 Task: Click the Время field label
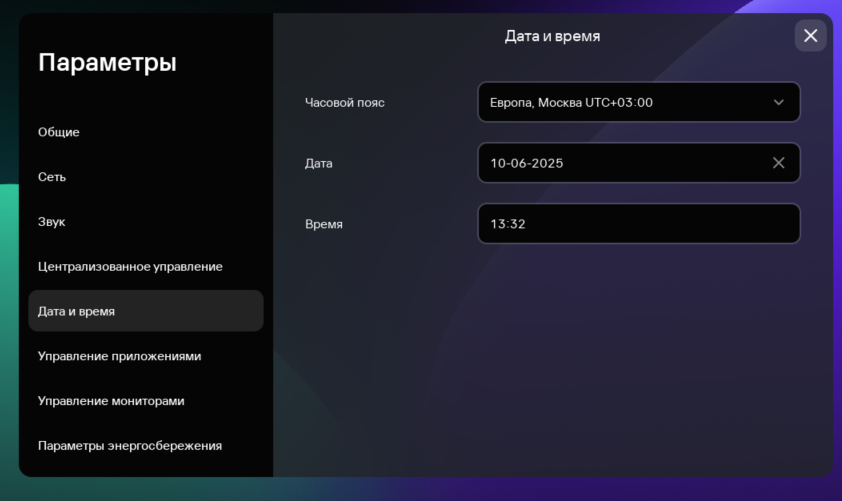324,224
